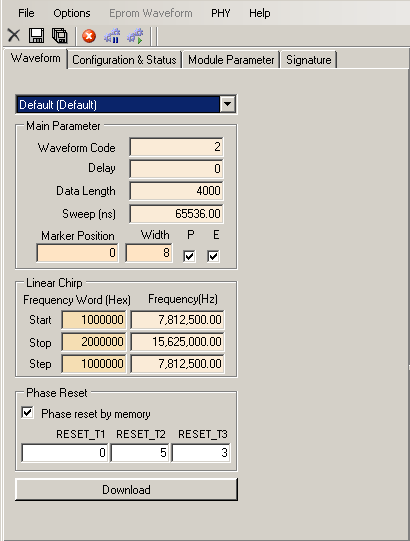Click the Download button
Viewport: 410px width, 541px height.
[x=126, y=489]
